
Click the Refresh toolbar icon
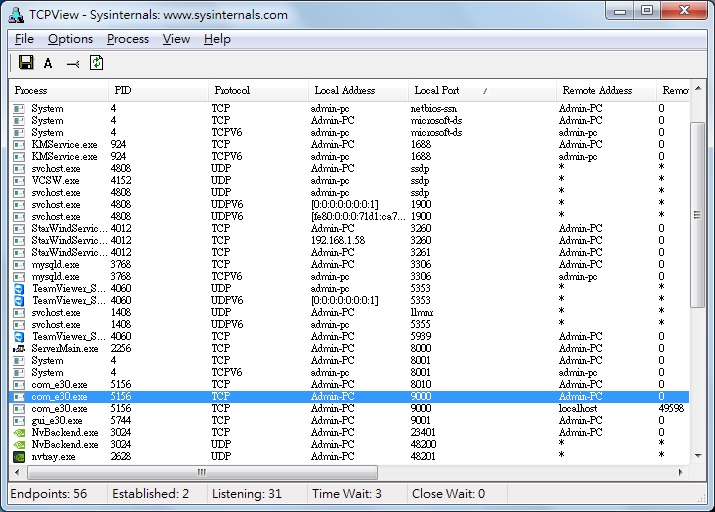pyautogui.click(x=96, y=63)
